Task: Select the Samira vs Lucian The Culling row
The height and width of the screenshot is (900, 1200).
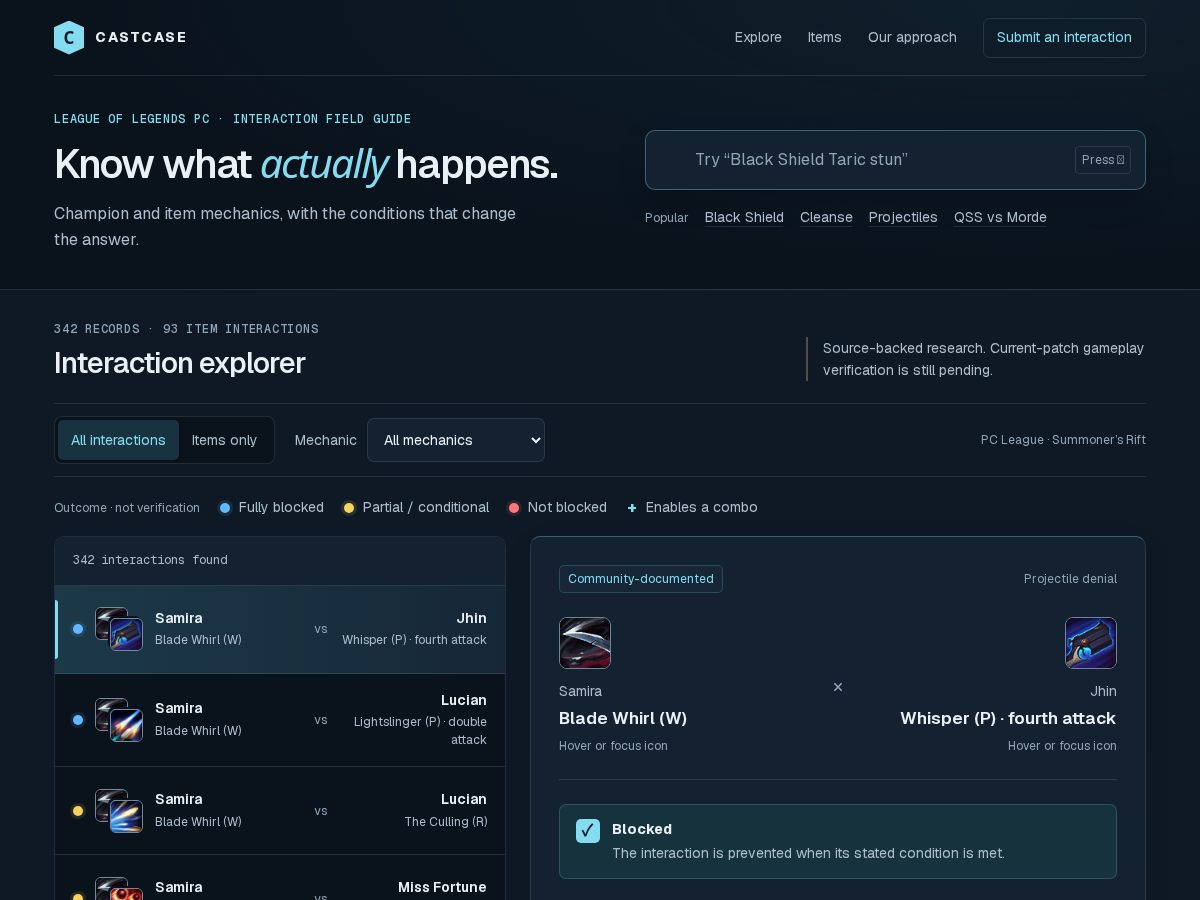Action: pyautogui.click(x=280, y=811)
